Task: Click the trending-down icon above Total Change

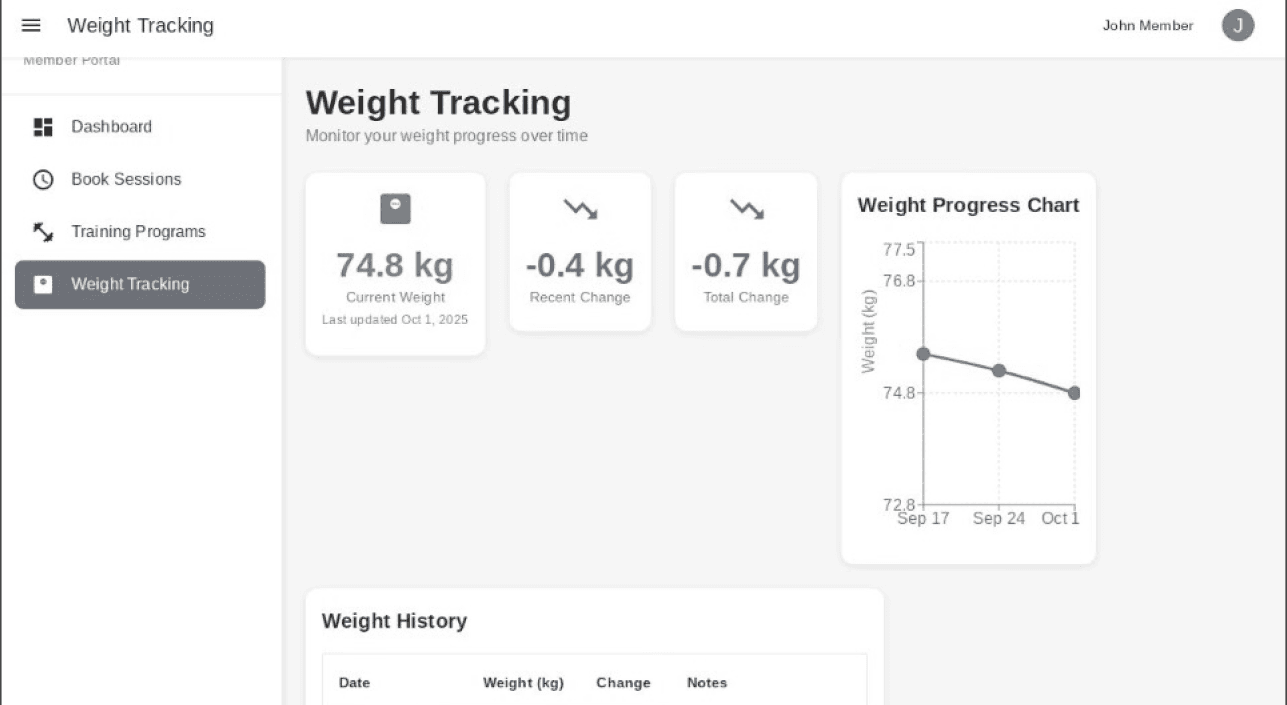Action: pos(746,208)
